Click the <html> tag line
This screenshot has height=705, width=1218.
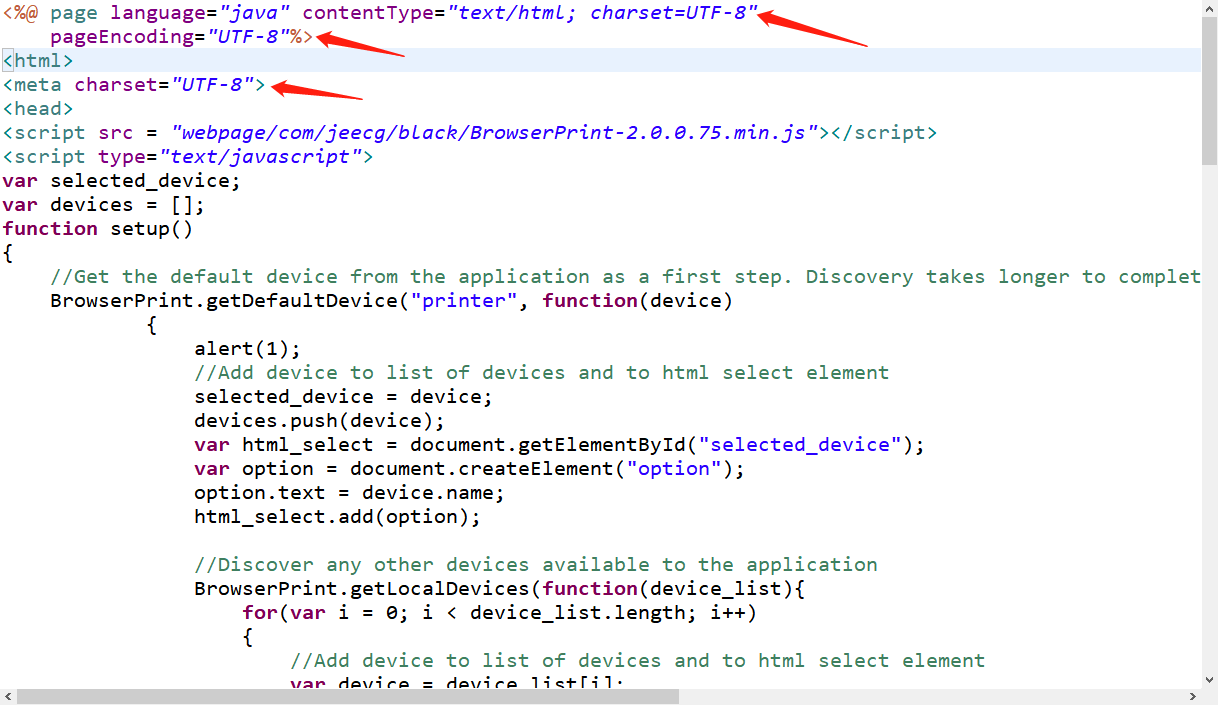point(38,61)
